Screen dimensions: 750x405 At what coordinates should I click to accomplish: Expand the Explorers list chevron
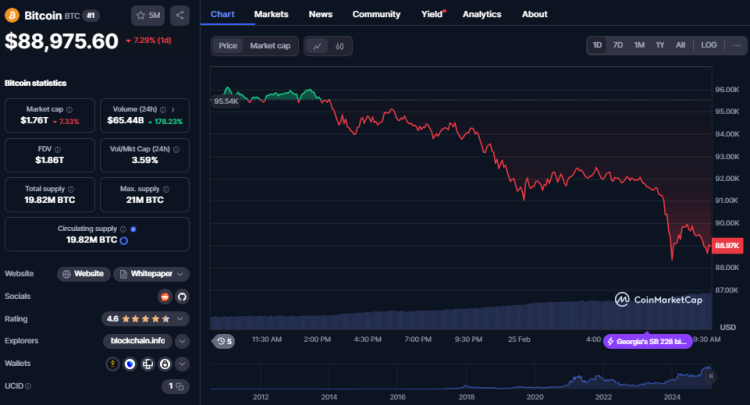181,341
